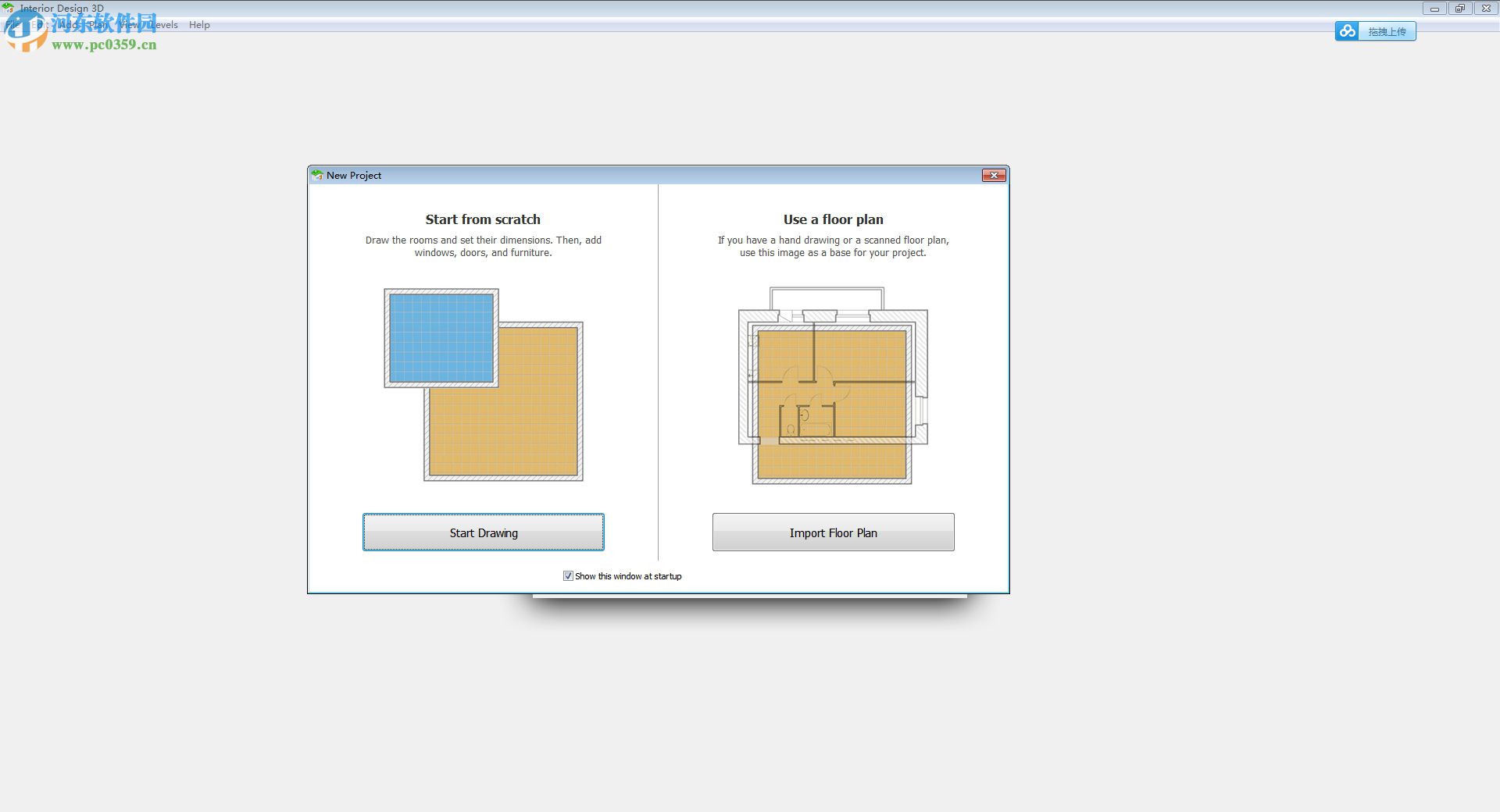Image resolution: width=1500 pixels, height=812 pixels.
Task: Click the "Draw the rooms and set their dimensions" description
Action: click(483, 247)
